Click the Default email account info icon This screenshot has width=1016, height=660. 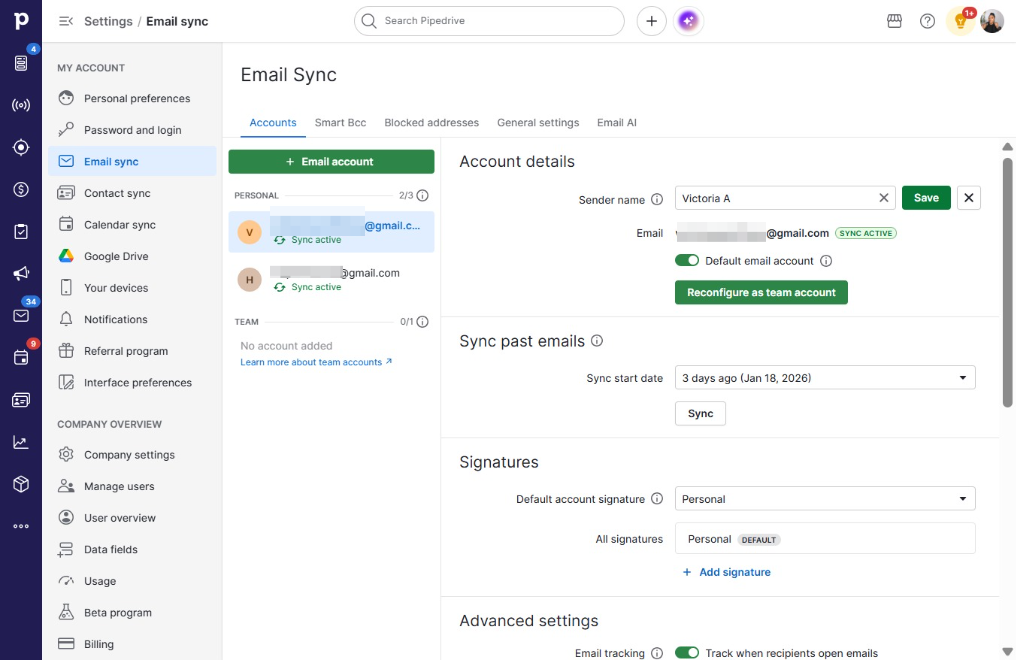(826, 261)
